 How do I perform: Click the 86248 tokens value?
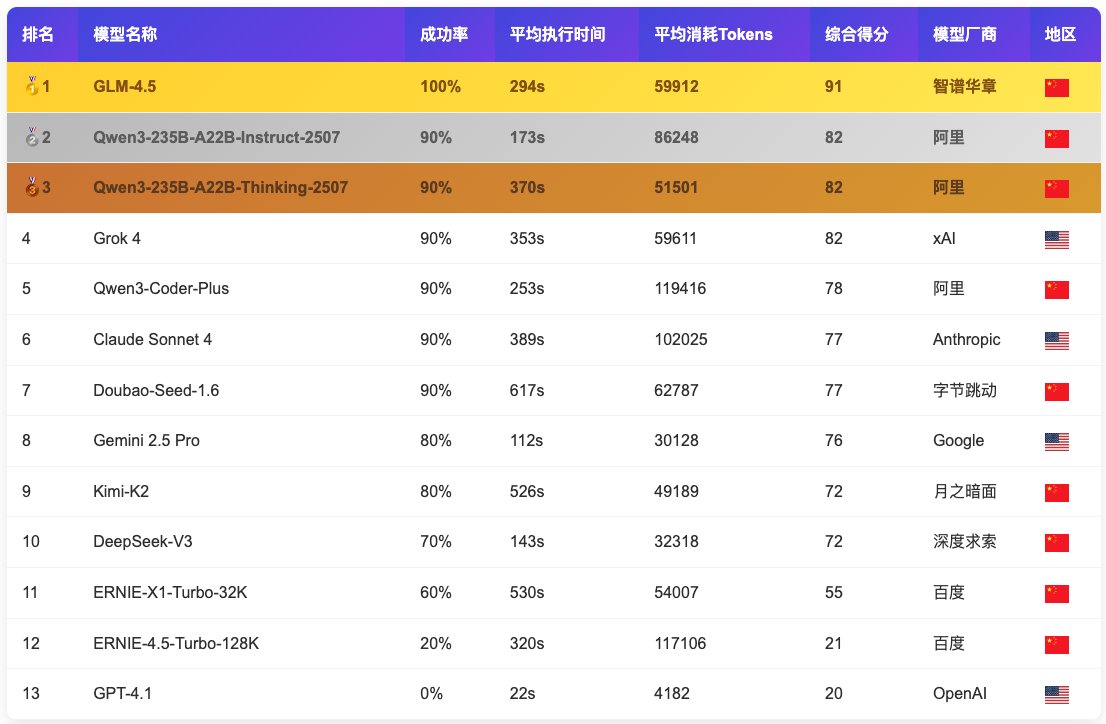pos(676,137)
